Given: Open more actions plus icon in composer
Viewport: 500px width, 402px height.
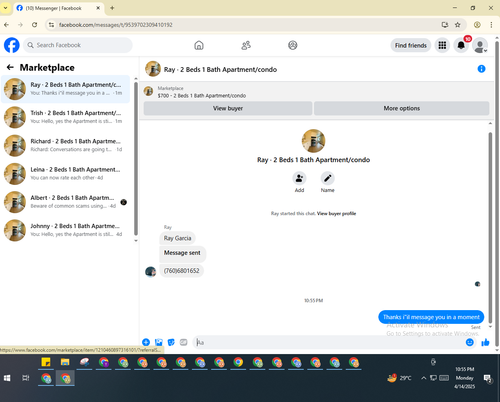Looking at the screenshot, I should 146,342.
